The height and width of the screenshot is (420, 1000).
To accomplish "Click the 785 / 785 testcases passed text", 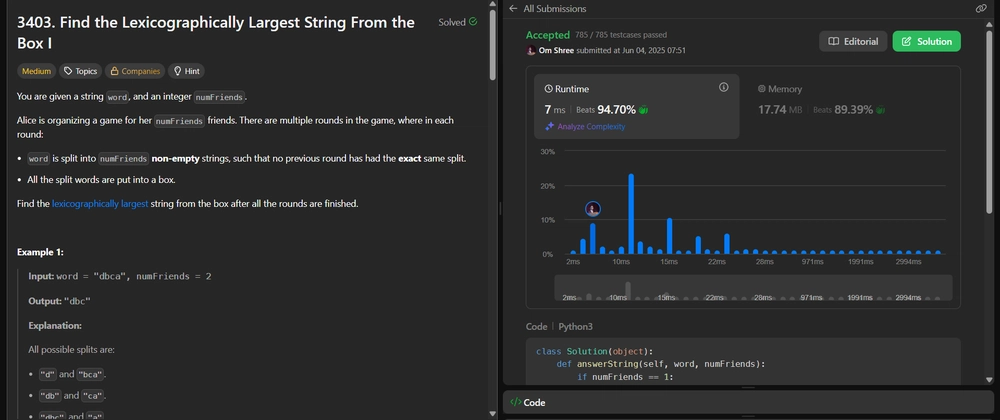I will [621, 35].
